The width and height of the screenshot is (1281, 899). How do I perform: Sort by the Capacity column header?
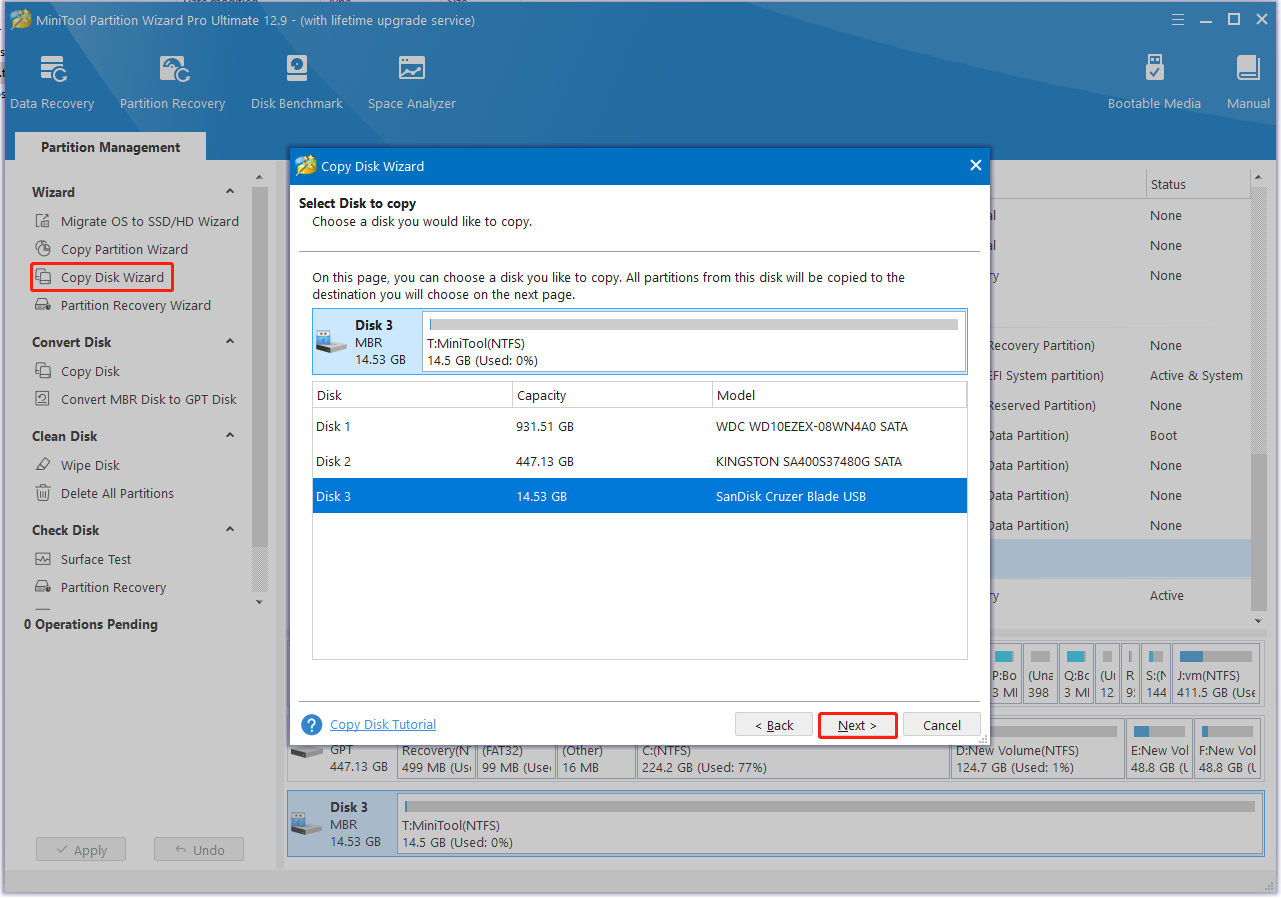[612, 395]
